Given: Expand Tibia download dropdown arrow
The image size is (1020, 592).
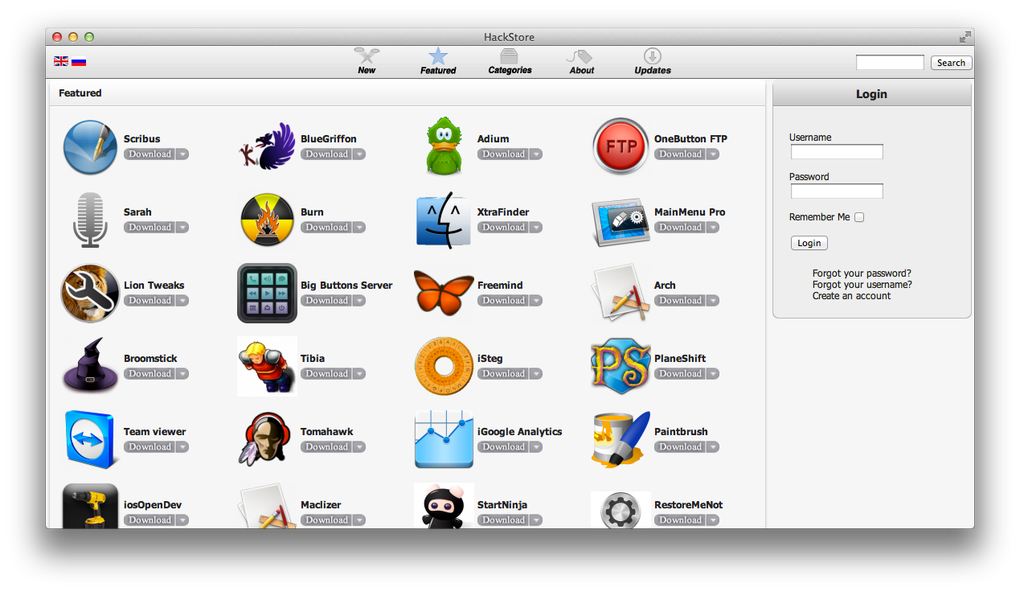Looking at the screenshot, I should point(360,373).
